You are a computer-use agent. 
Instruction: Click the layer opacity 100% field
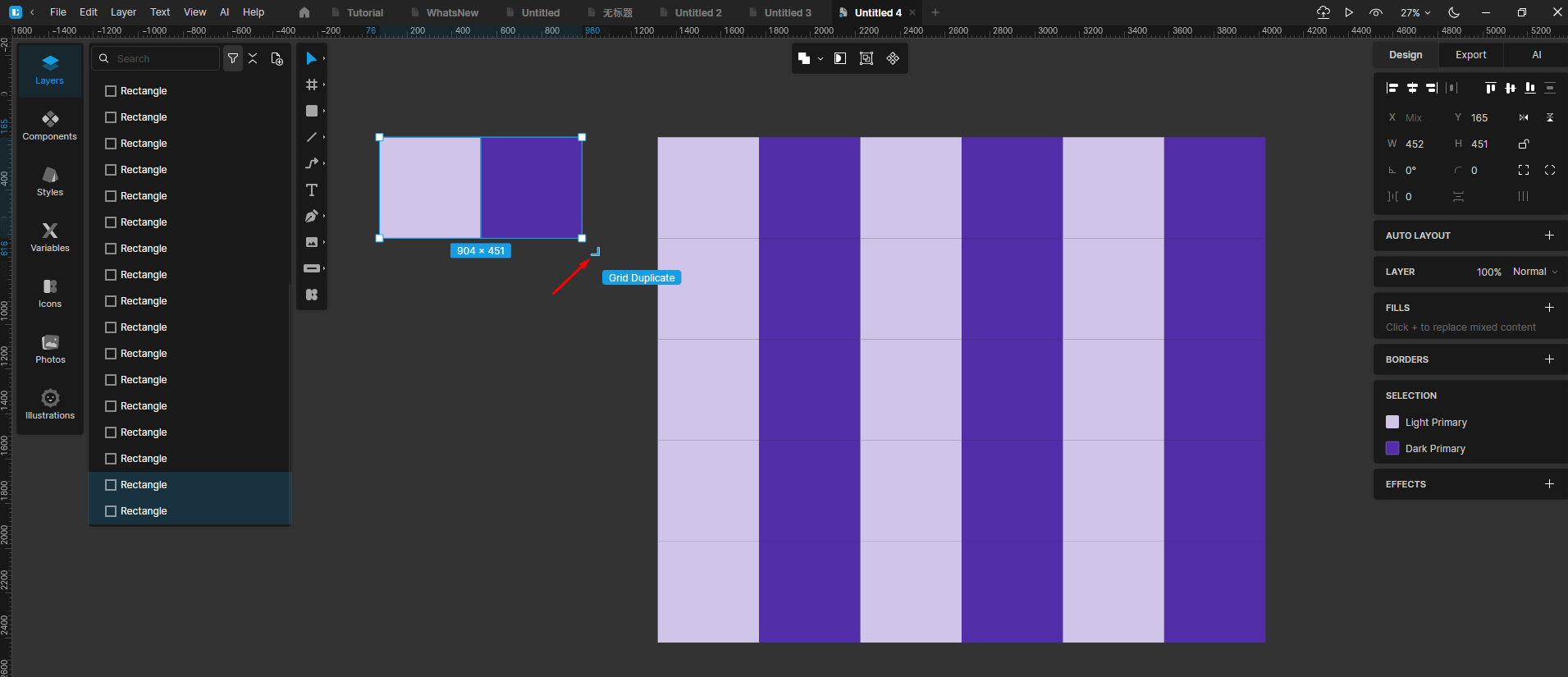(1488, 272)
